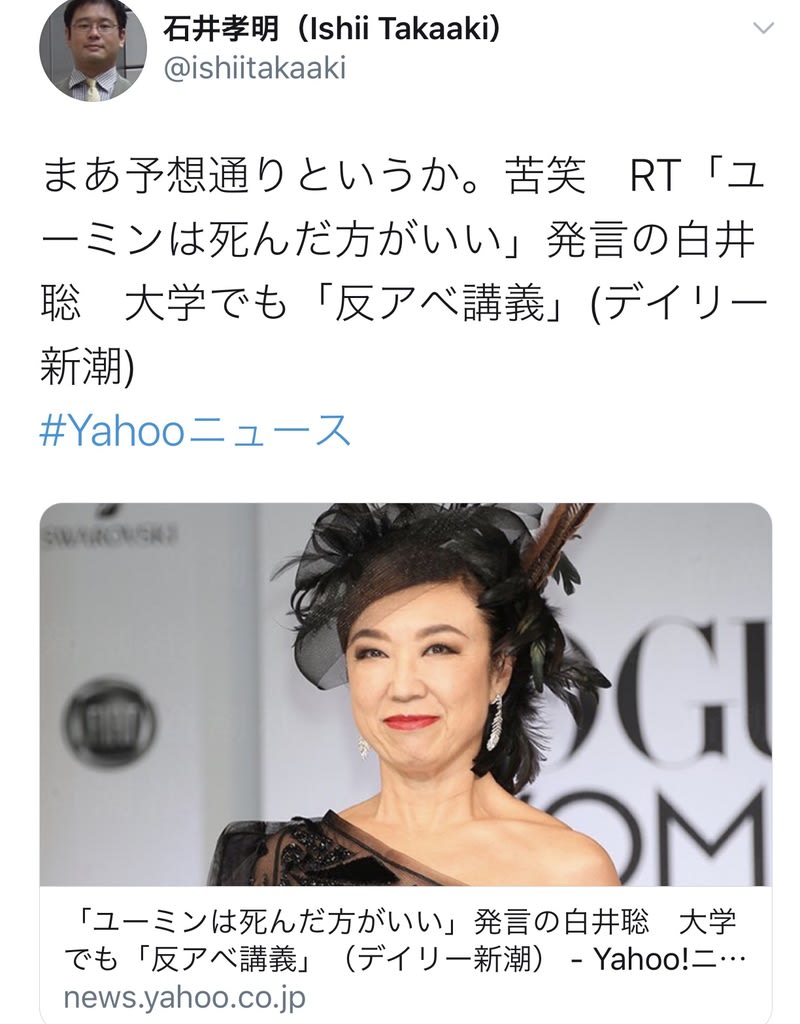The height and width of the screenshot is (1024, 800).
Task: Open the Yahoo news card preview image
Action: click(406, 694)
